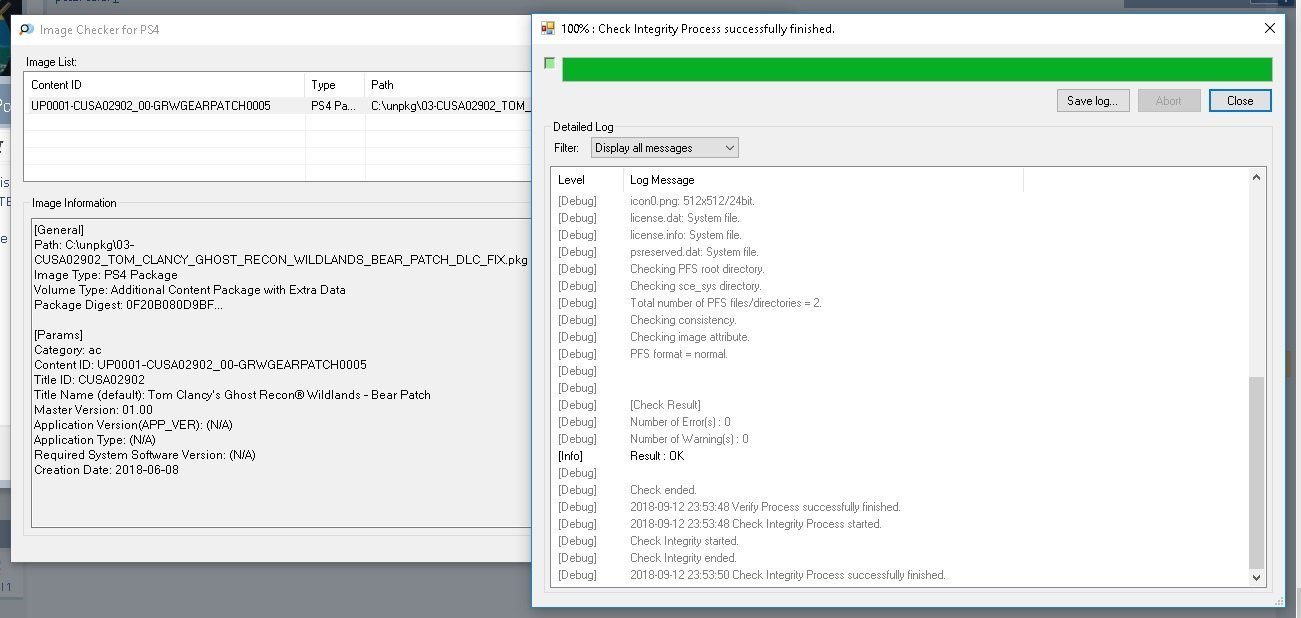Close the Check Integrity dialog window
The image size is (1301, 618).
coord(1270,29)
